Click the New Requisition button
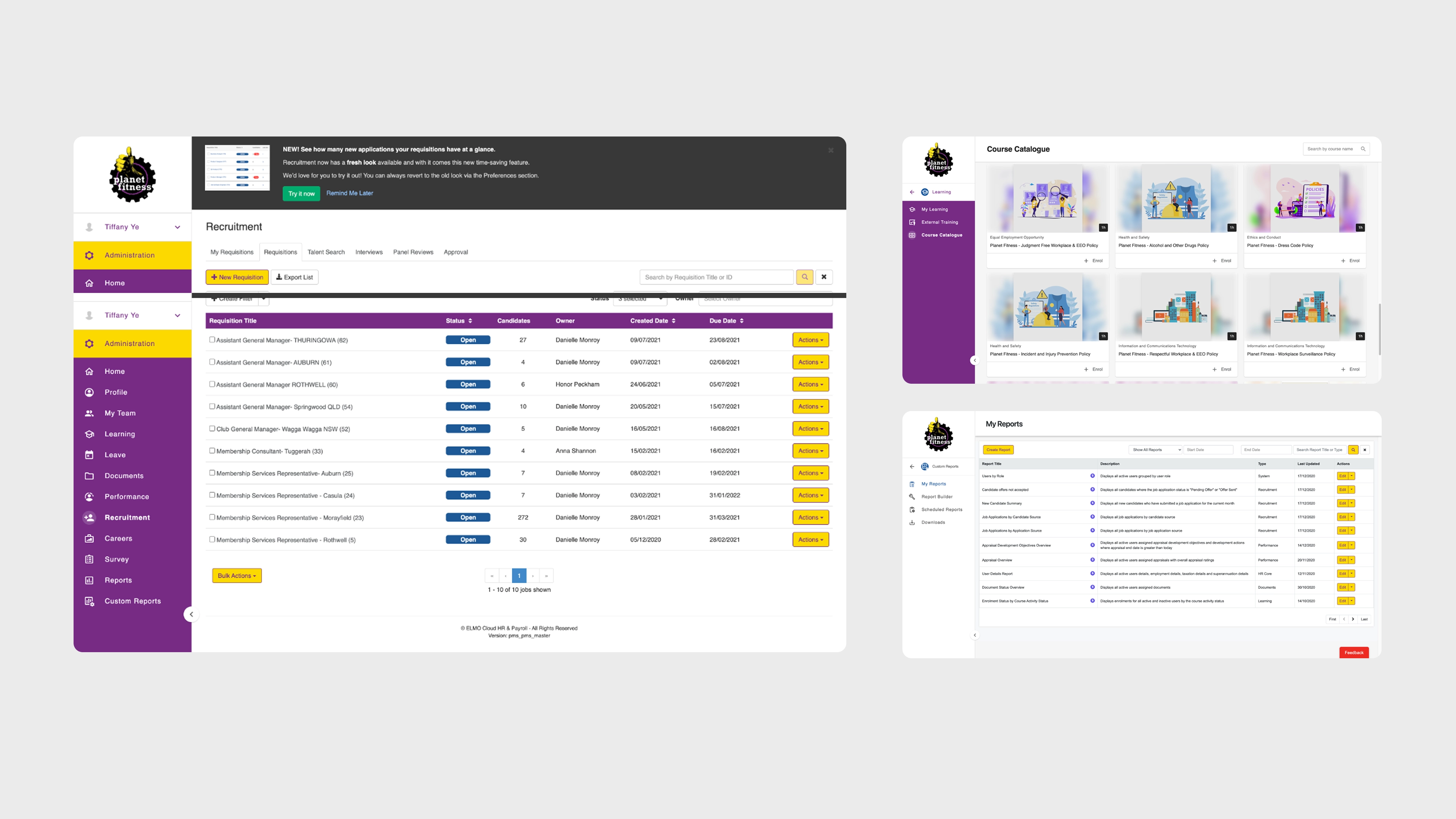This screenshot has width=1456, height=819. pos(237,277)
